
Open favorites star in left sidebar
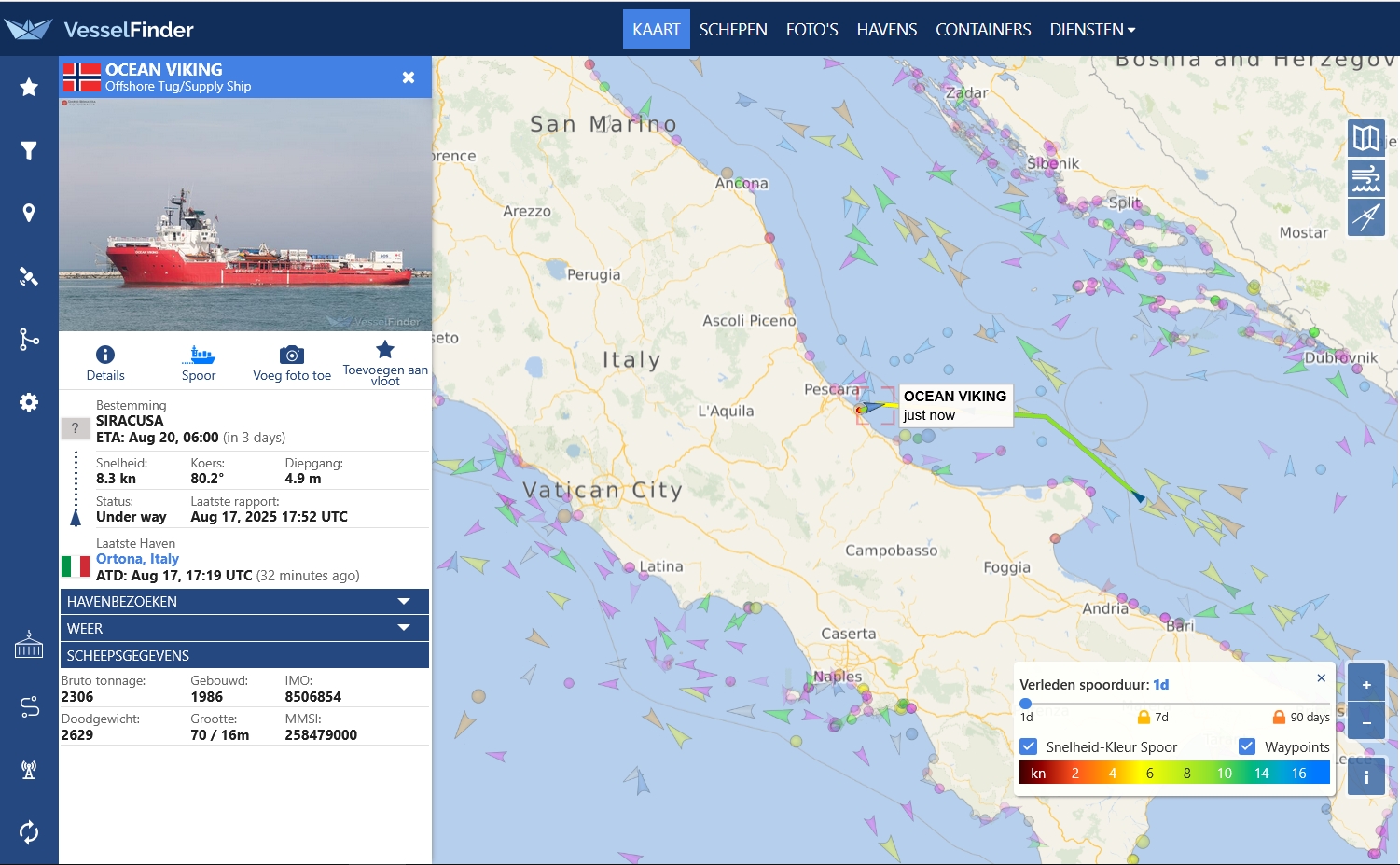tap(29, 87)
